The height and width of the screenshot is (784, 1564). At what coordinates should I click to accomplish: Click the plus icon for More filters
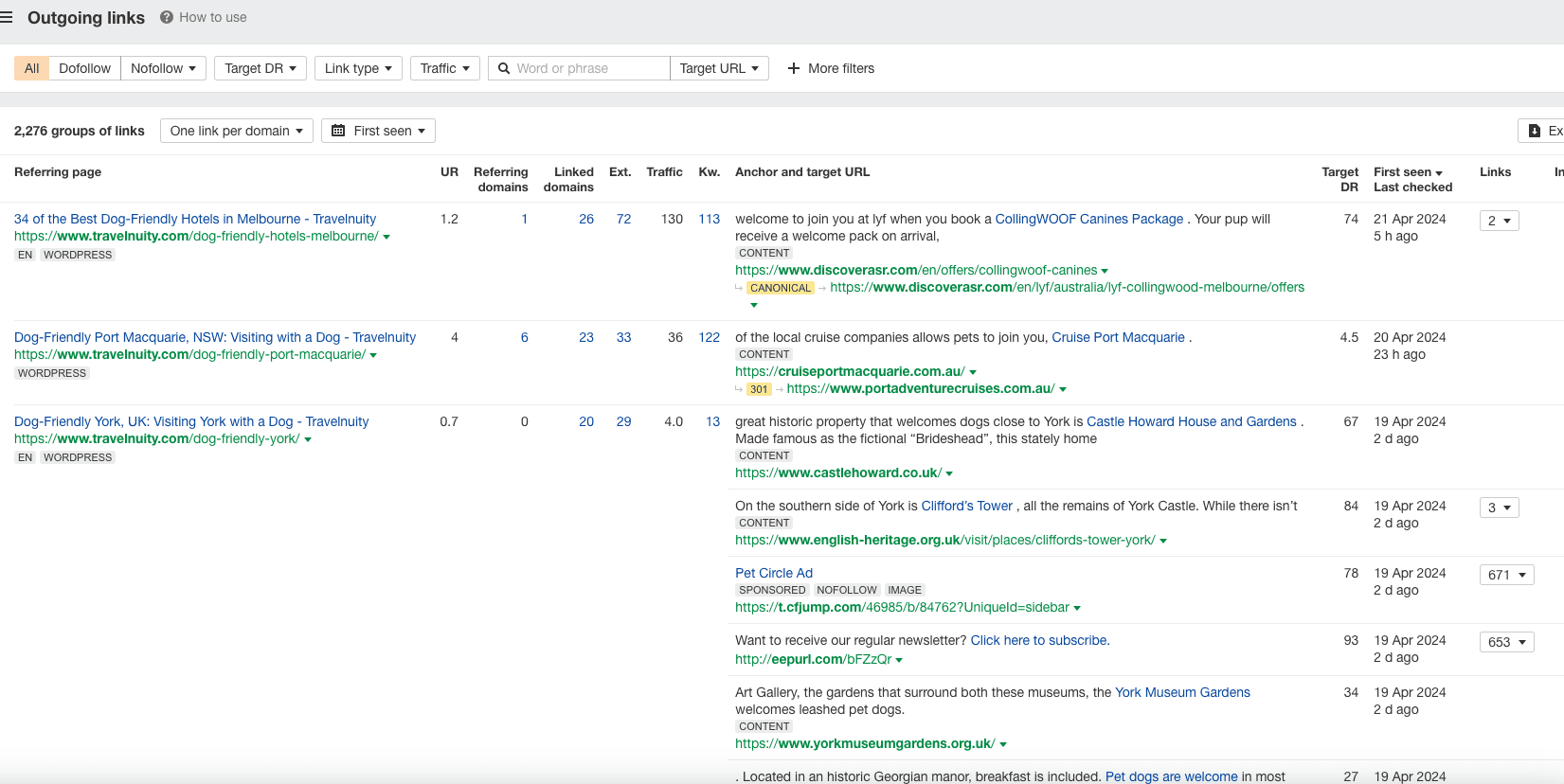click(794, 68)
